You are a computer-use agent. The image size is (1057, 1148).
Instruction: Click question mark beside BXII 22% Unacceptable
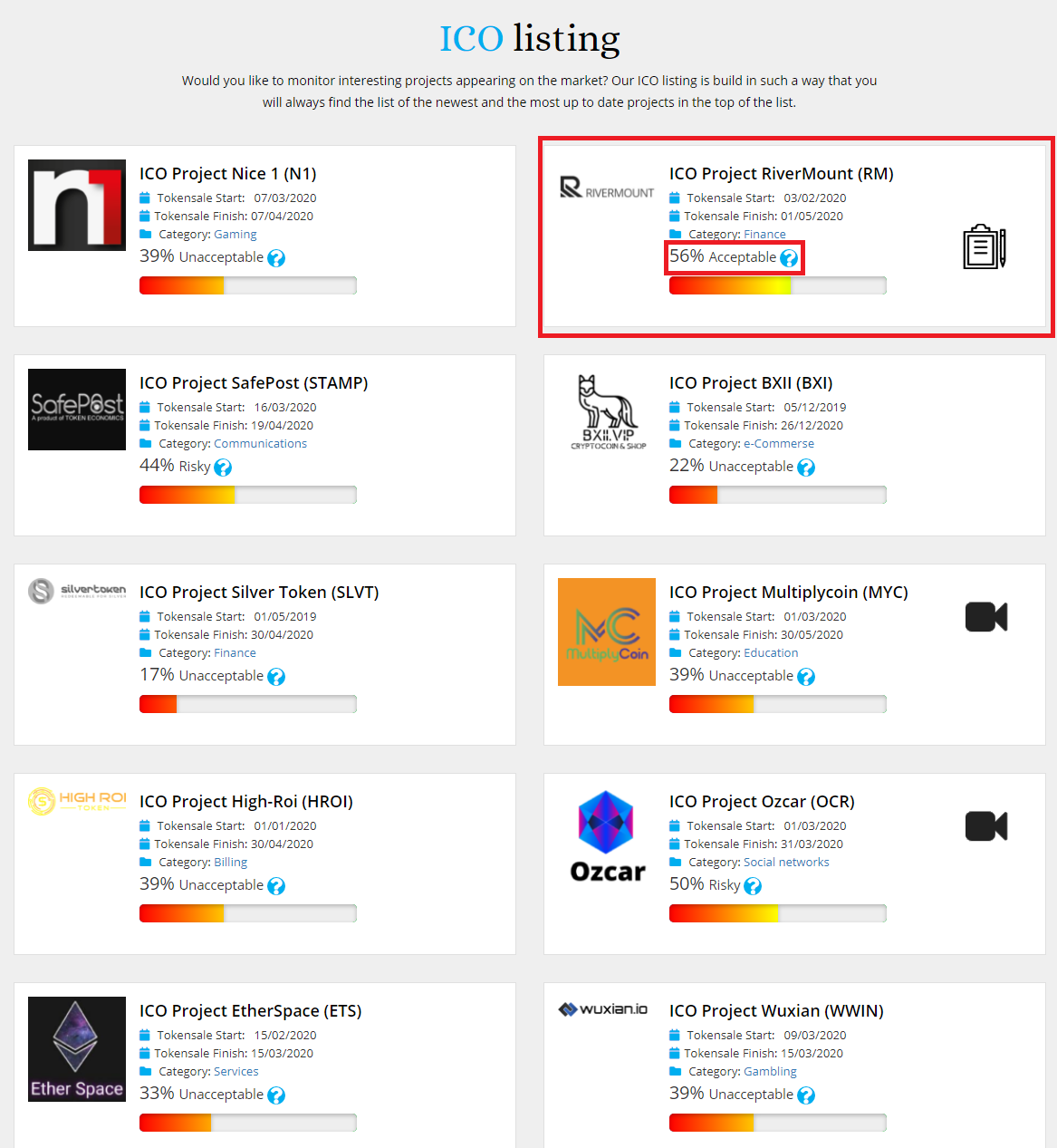point(806,468)
